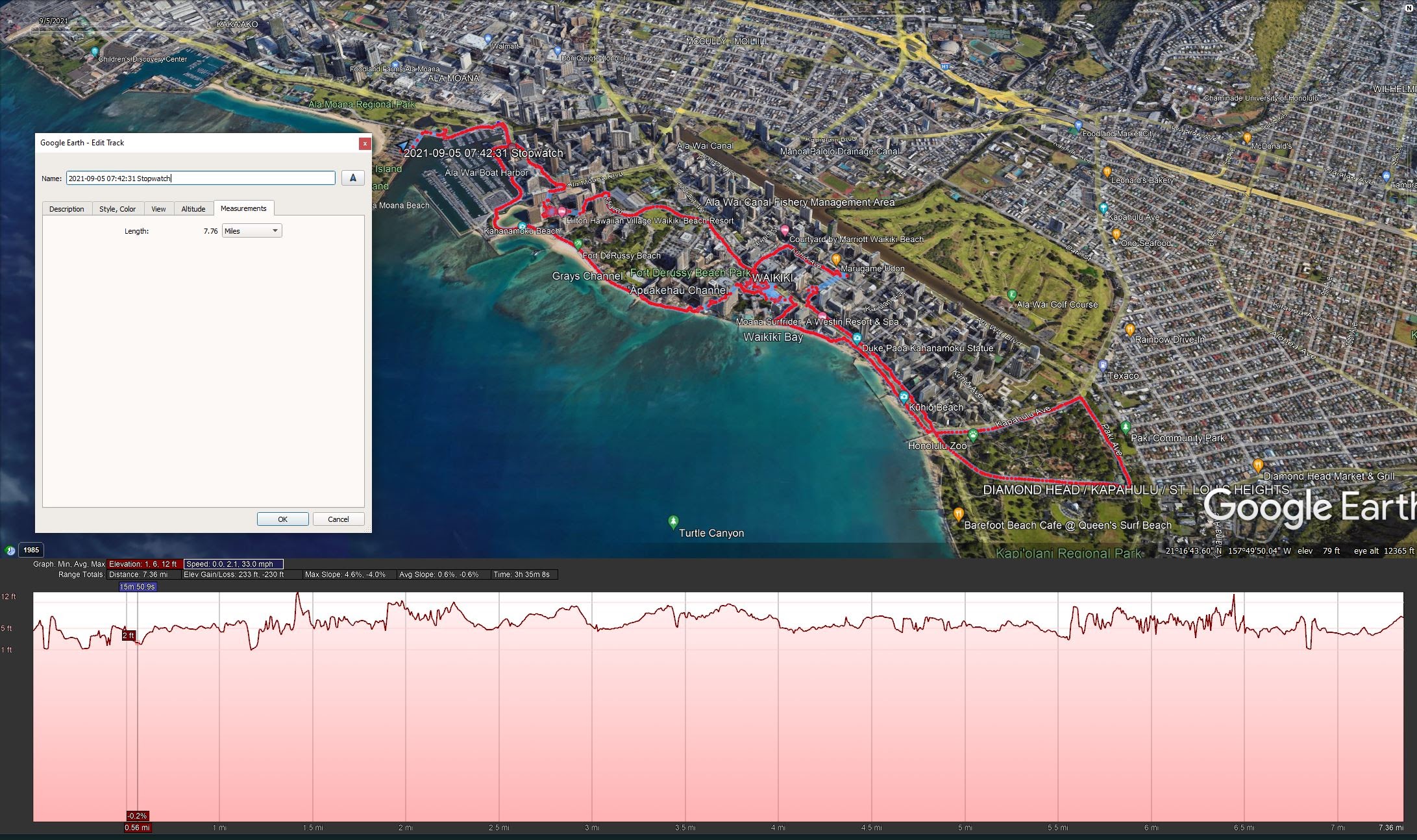
Task: Cancel the Edit Track dialog
Action: point(338,519)
